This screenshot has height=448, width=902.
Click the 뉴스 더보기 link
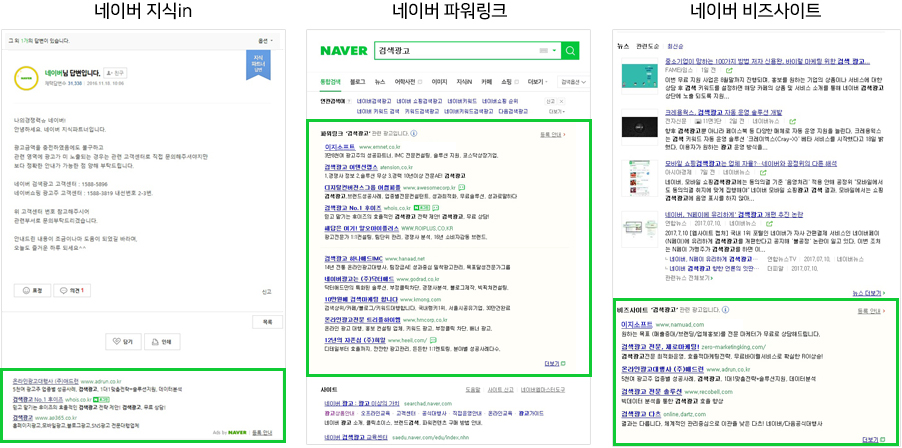[x=869, y=293]
